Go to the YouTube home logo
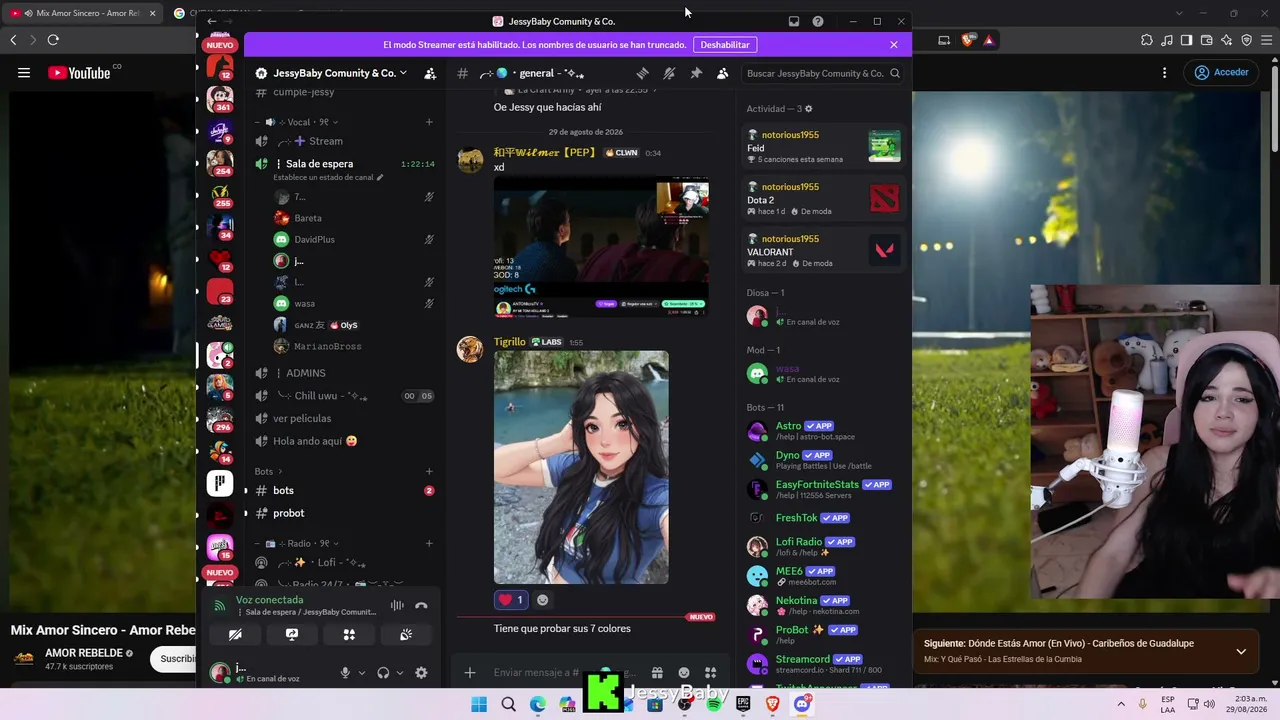This screenshot has width=1280, height=720. pos(79,73)
